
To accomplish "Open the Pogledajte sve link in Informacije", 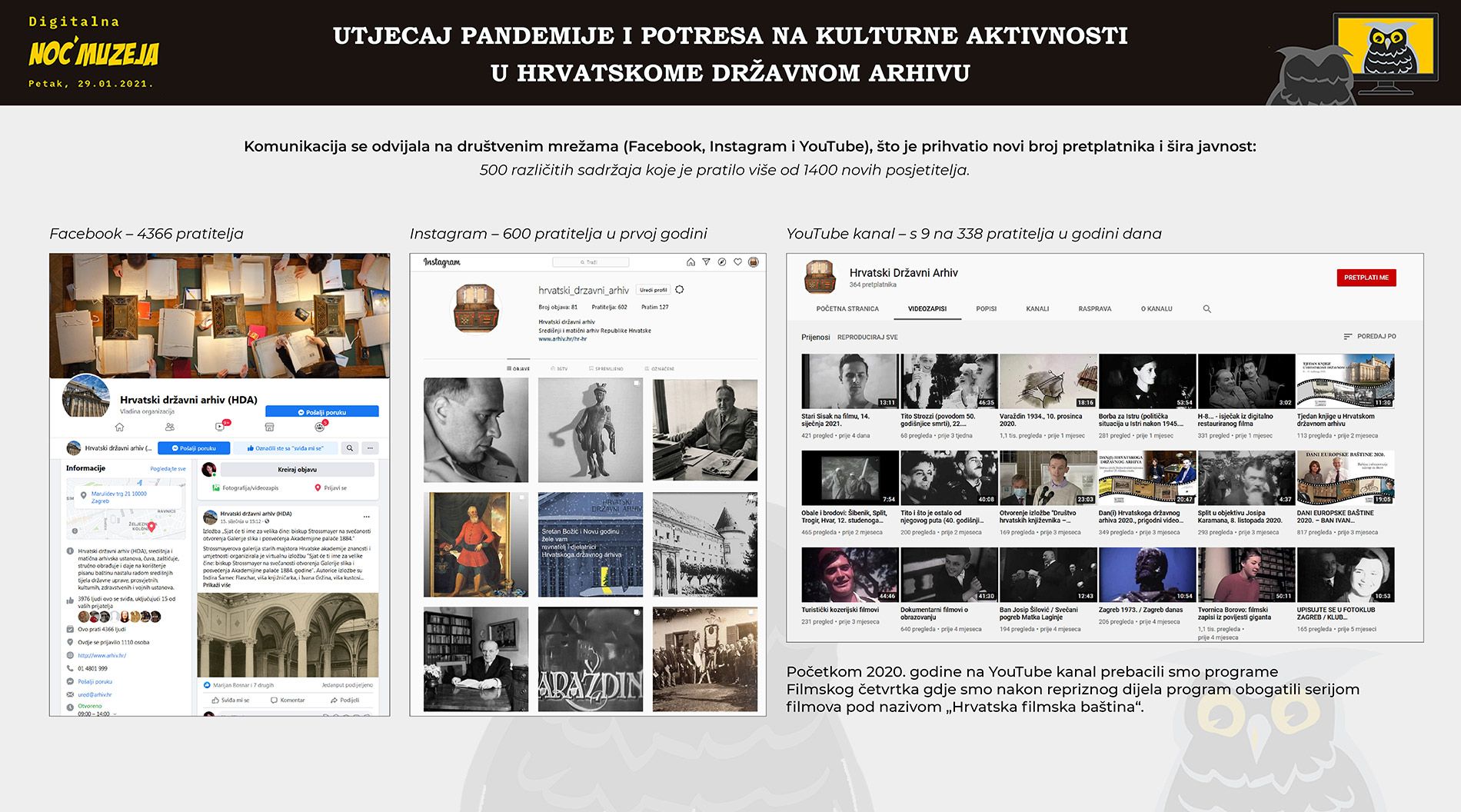I will (168, 468).
